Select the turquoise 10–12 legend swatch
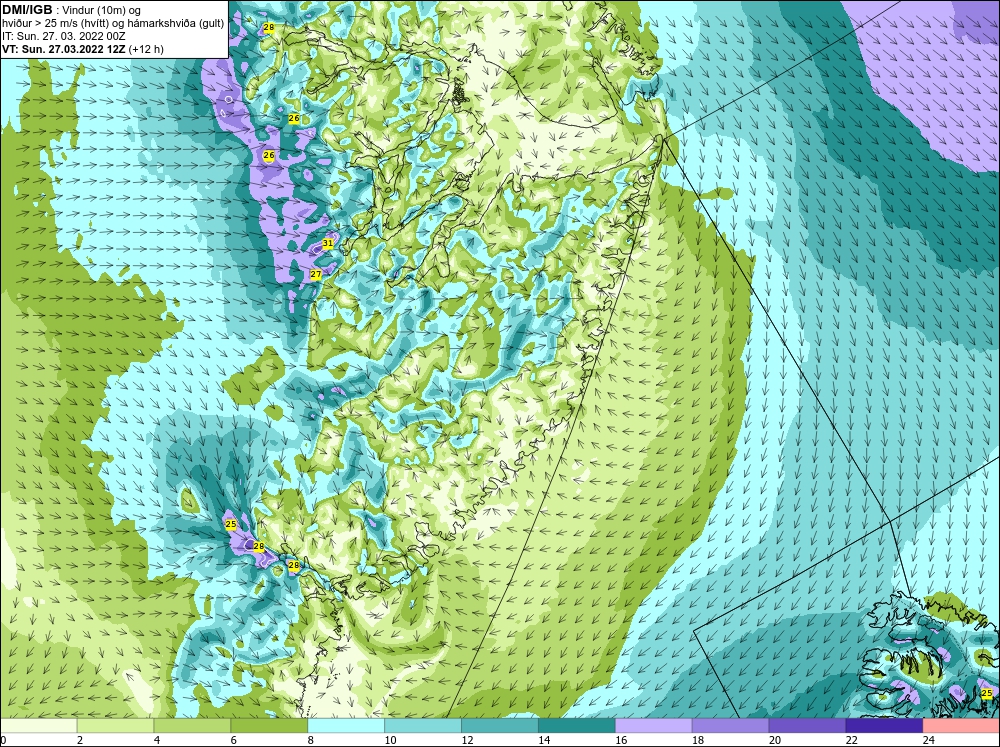 pyautogui.click(x=423, y=726)
